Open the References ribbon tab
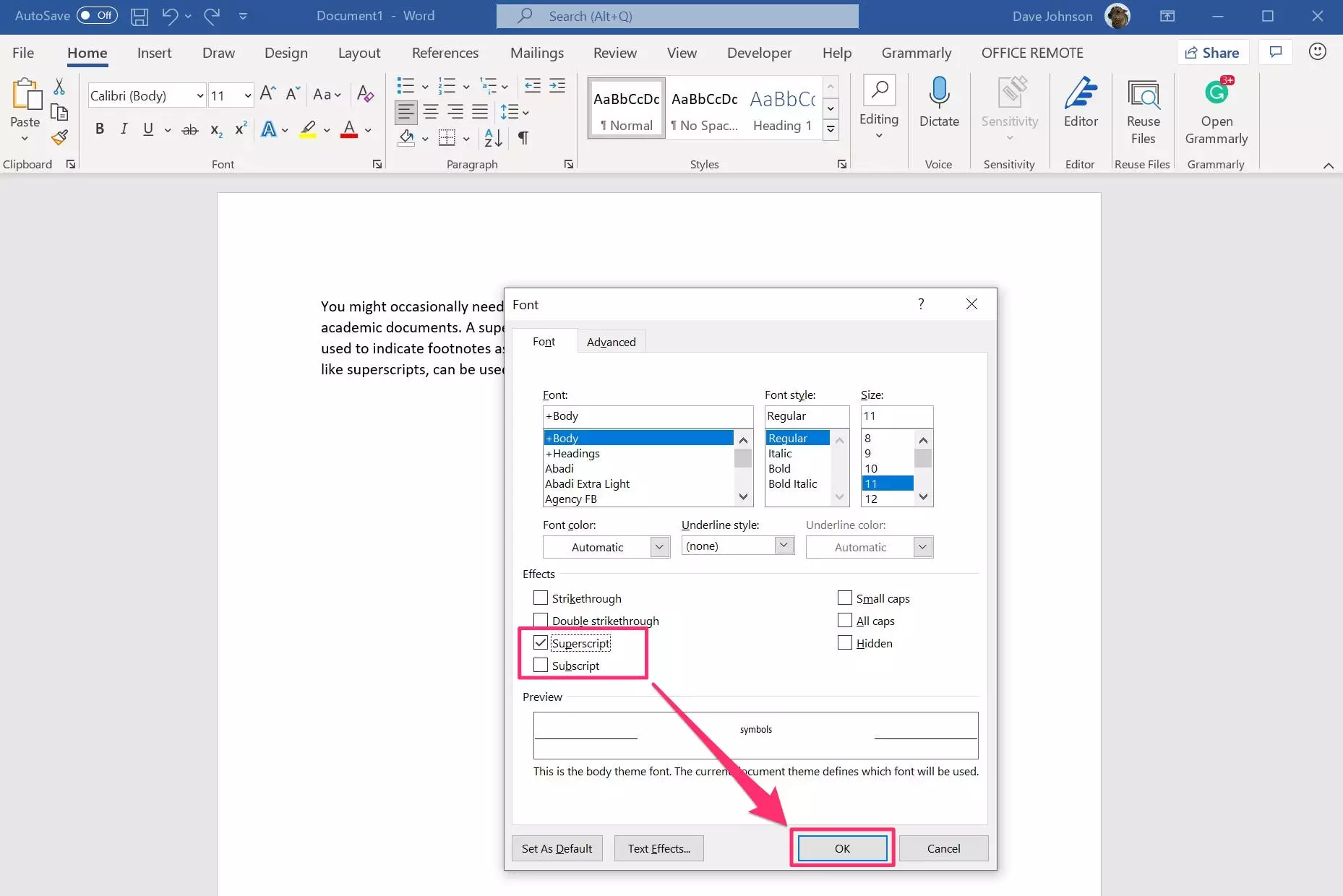Viewport: 1343px width, 896px height. tap(445, 53)
